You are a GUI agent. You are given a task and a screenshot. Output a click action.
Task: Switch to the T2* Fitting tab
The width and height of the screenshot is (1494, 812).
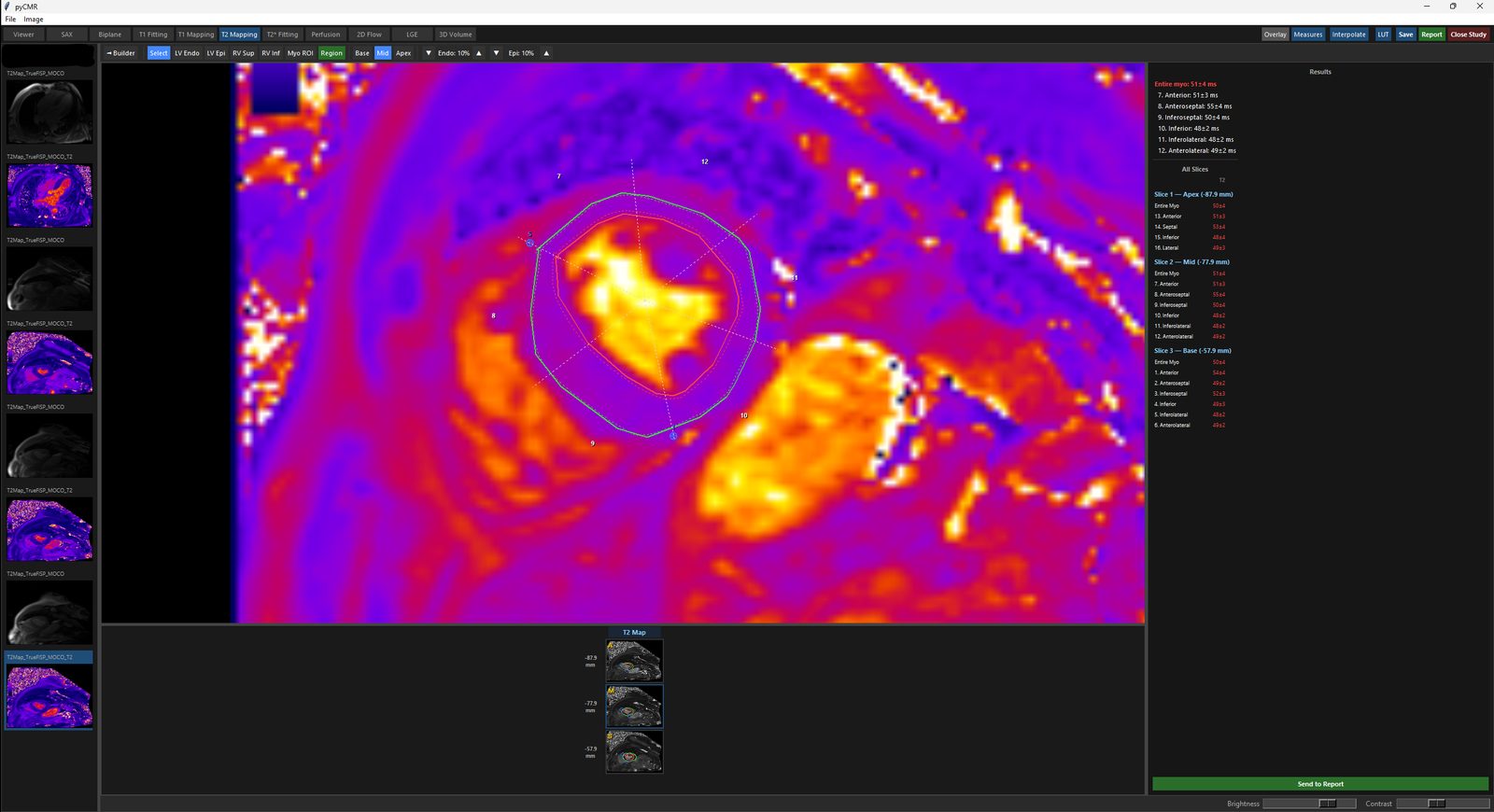[x=282, y=35]
